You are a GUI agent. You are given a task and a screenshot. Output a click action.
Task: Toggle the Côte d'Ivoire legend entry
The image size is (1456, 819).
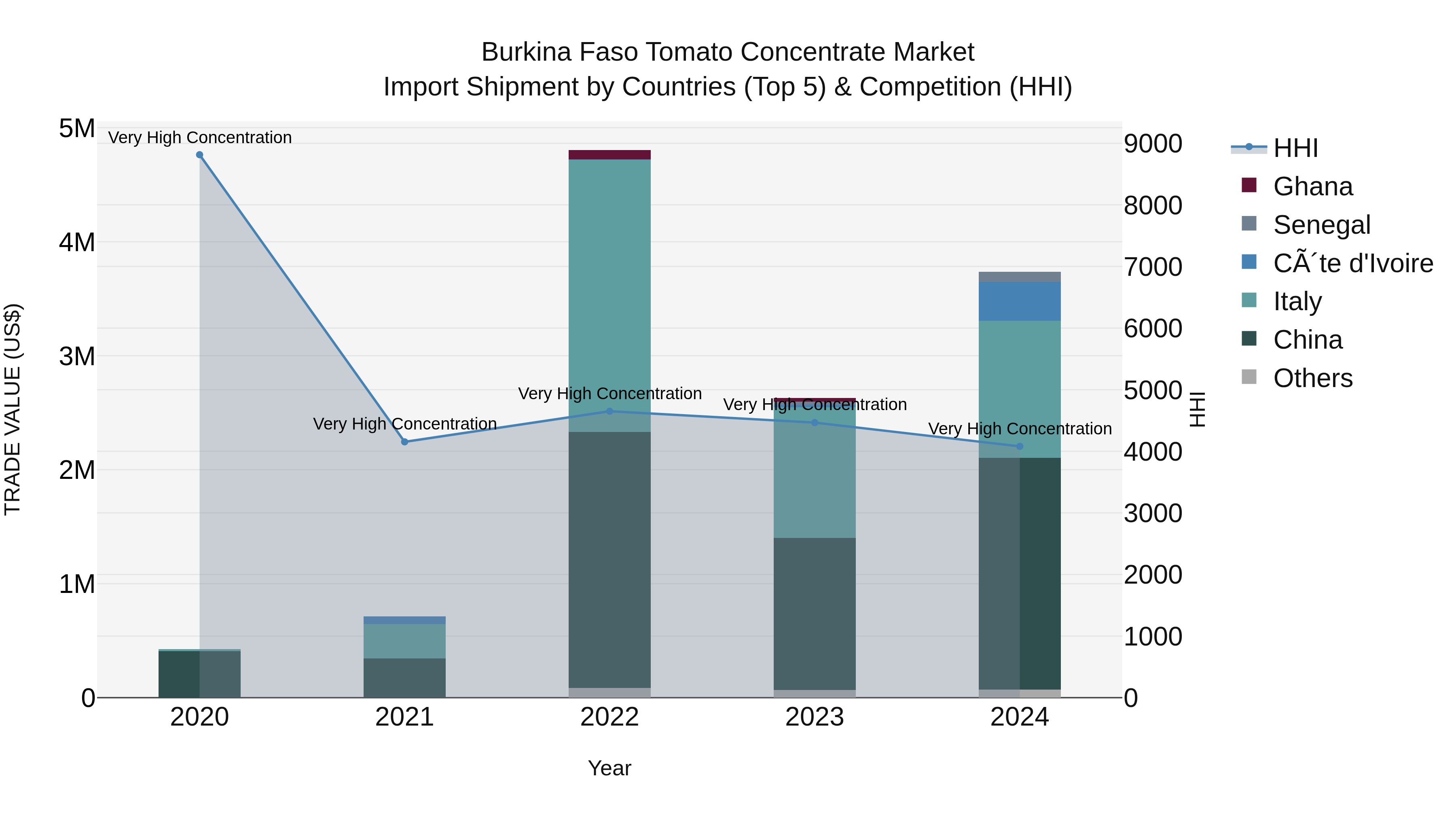(1337, 263)
